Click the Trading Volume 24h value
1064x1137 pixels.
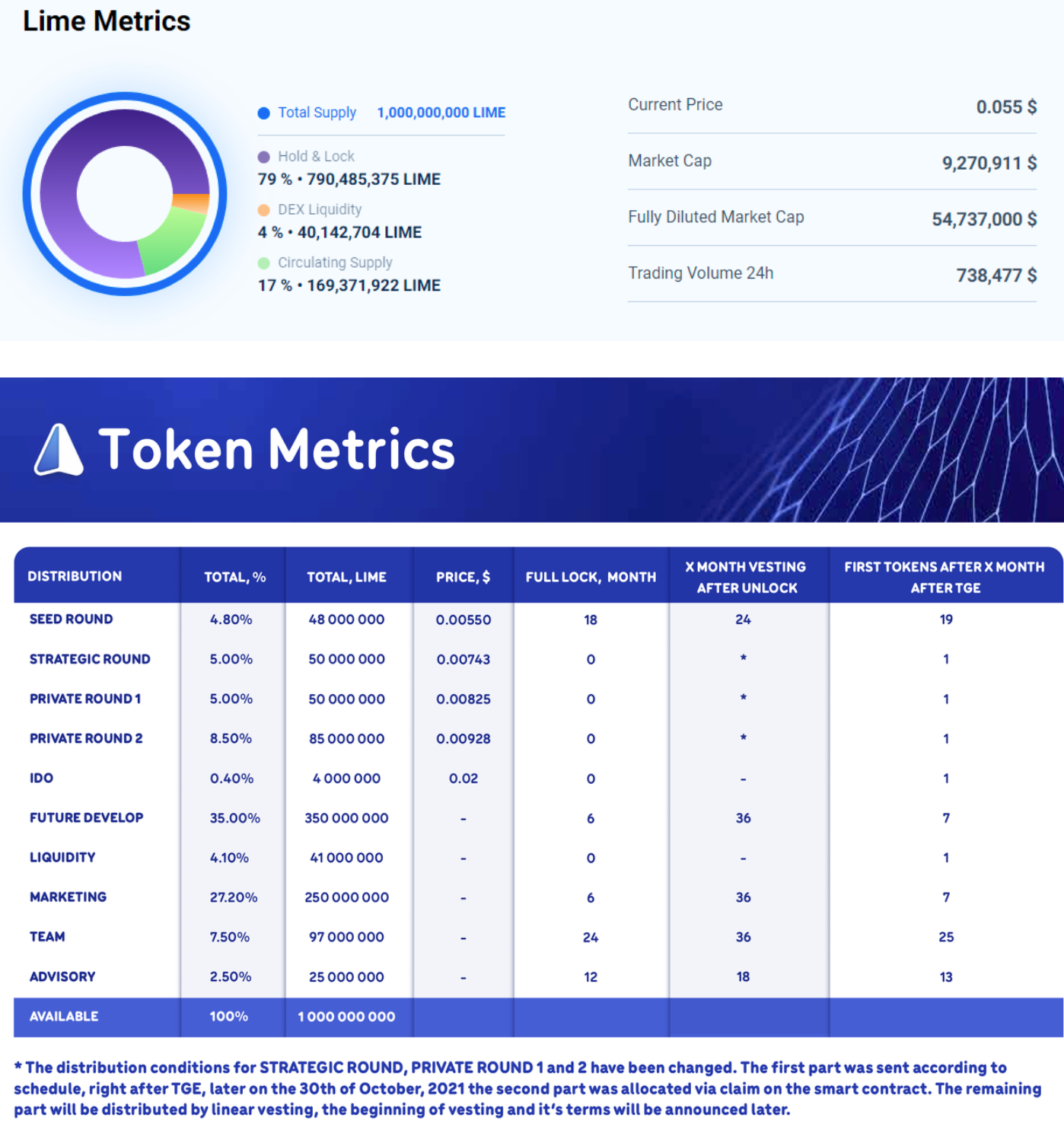coord(996,275)
